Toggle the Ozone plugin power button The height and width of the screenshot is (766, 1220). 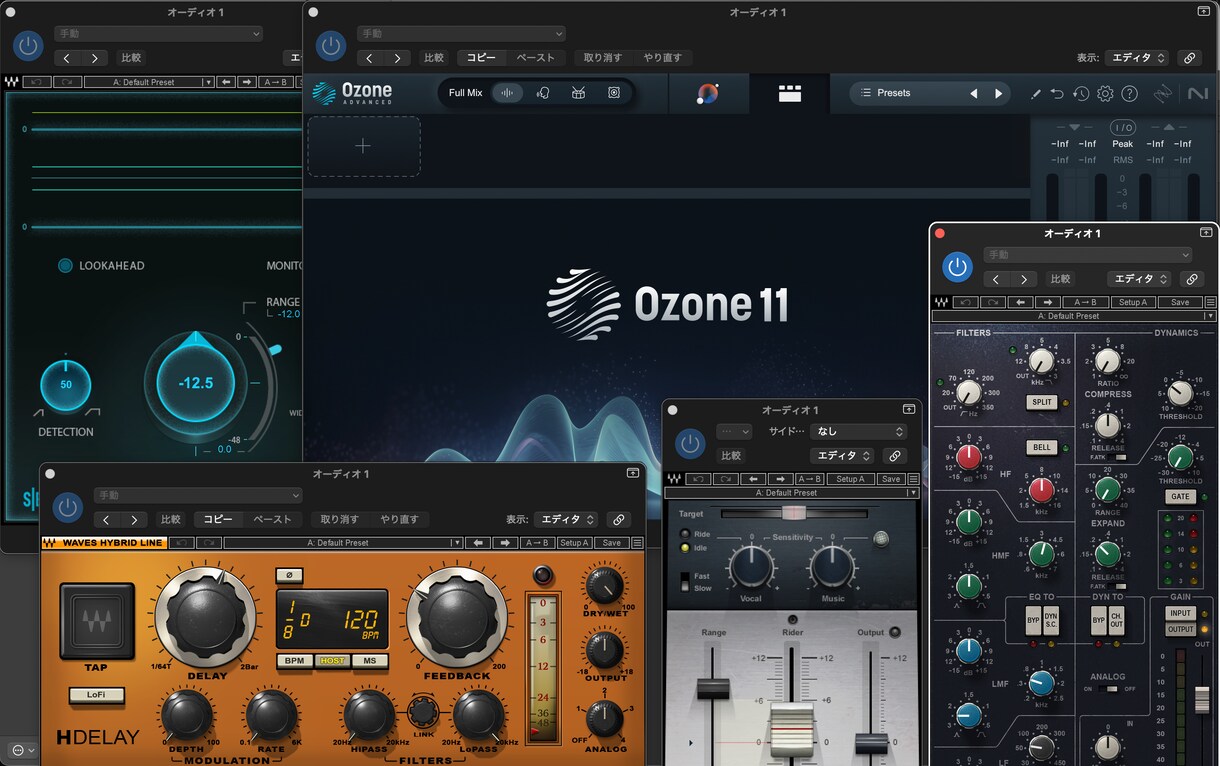tap(331, 46)
